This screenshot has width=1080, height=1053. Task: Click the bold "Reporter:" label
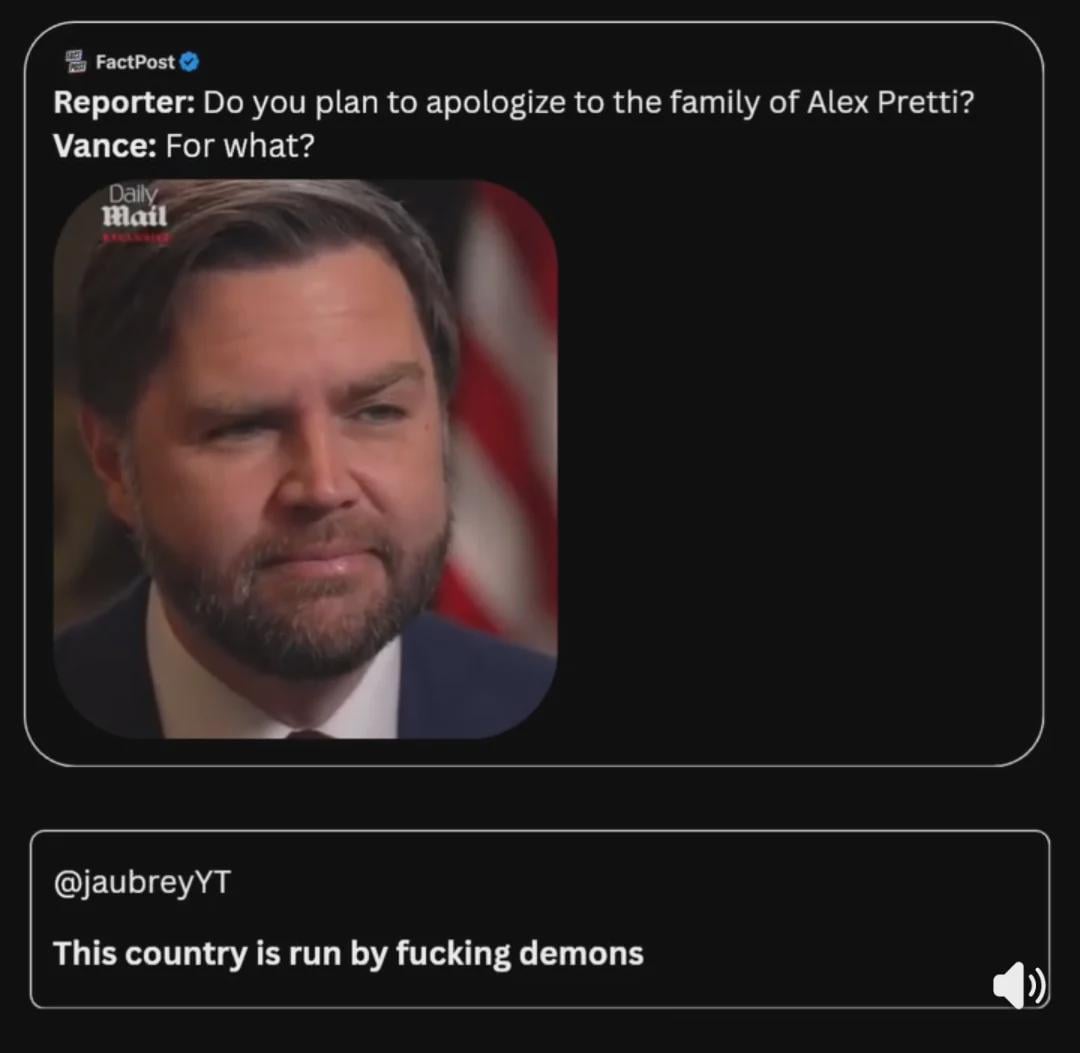[123, 102]
